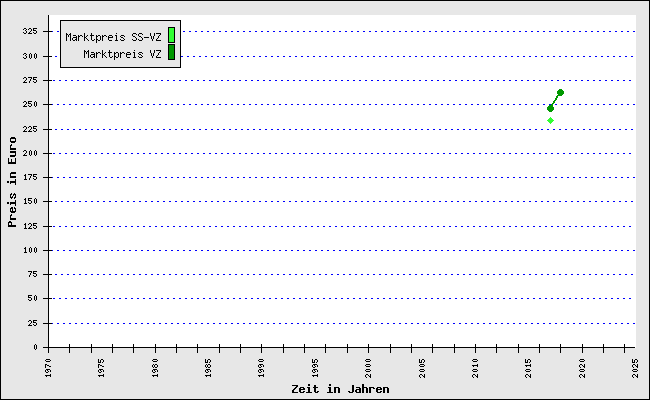Click the y-axis label 275
The height and width of the screenshot is (400, 650).
(30, 80)
